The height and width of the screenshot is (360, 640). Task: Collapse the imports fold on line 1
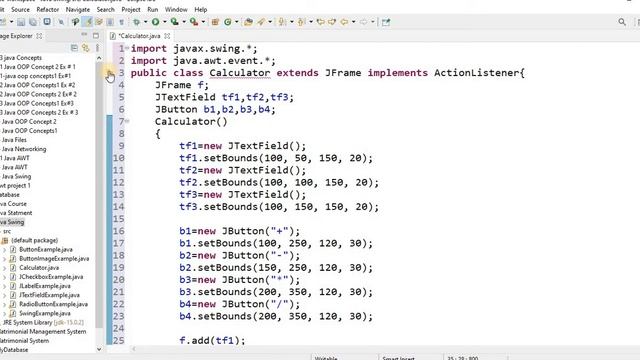[127, 48]
